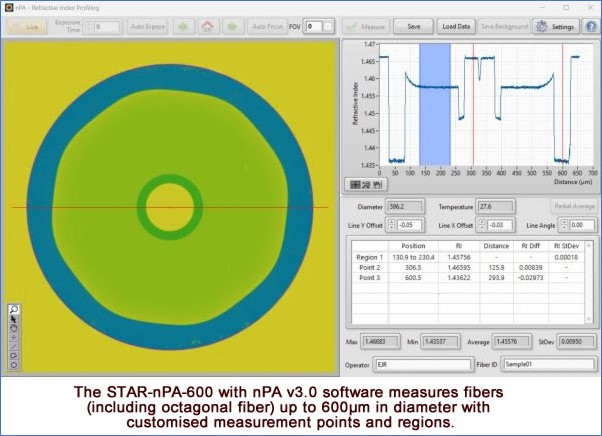Click the blue shaded region on graph
This screenshot has height=436, width=602.
coord(435,104)
